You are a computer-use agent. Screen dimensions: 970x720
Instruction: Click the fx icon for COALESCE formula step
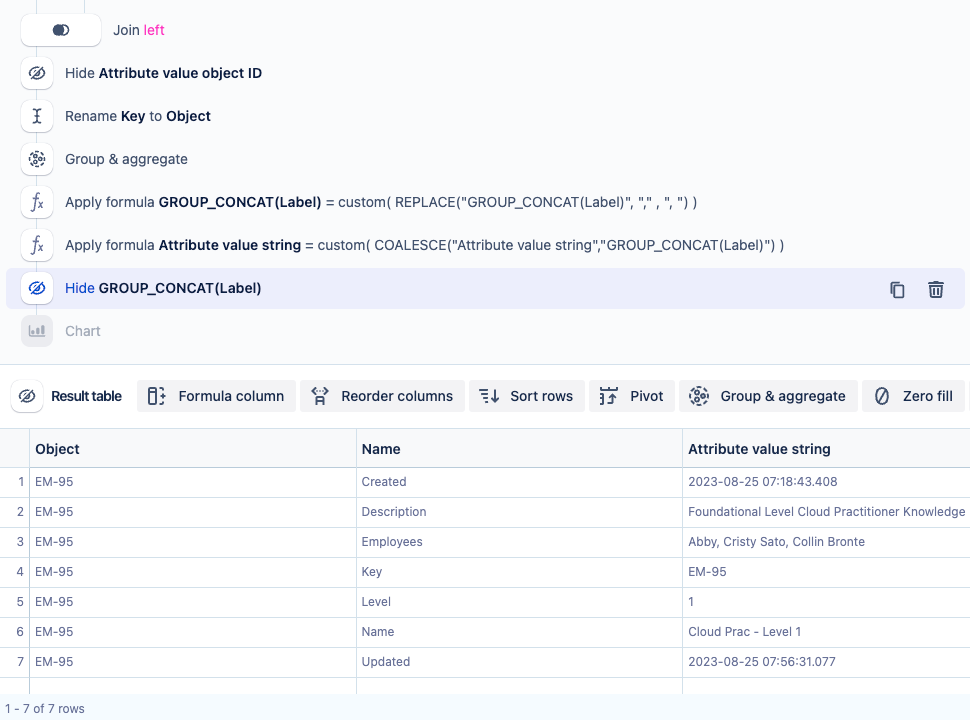[37, 245]
